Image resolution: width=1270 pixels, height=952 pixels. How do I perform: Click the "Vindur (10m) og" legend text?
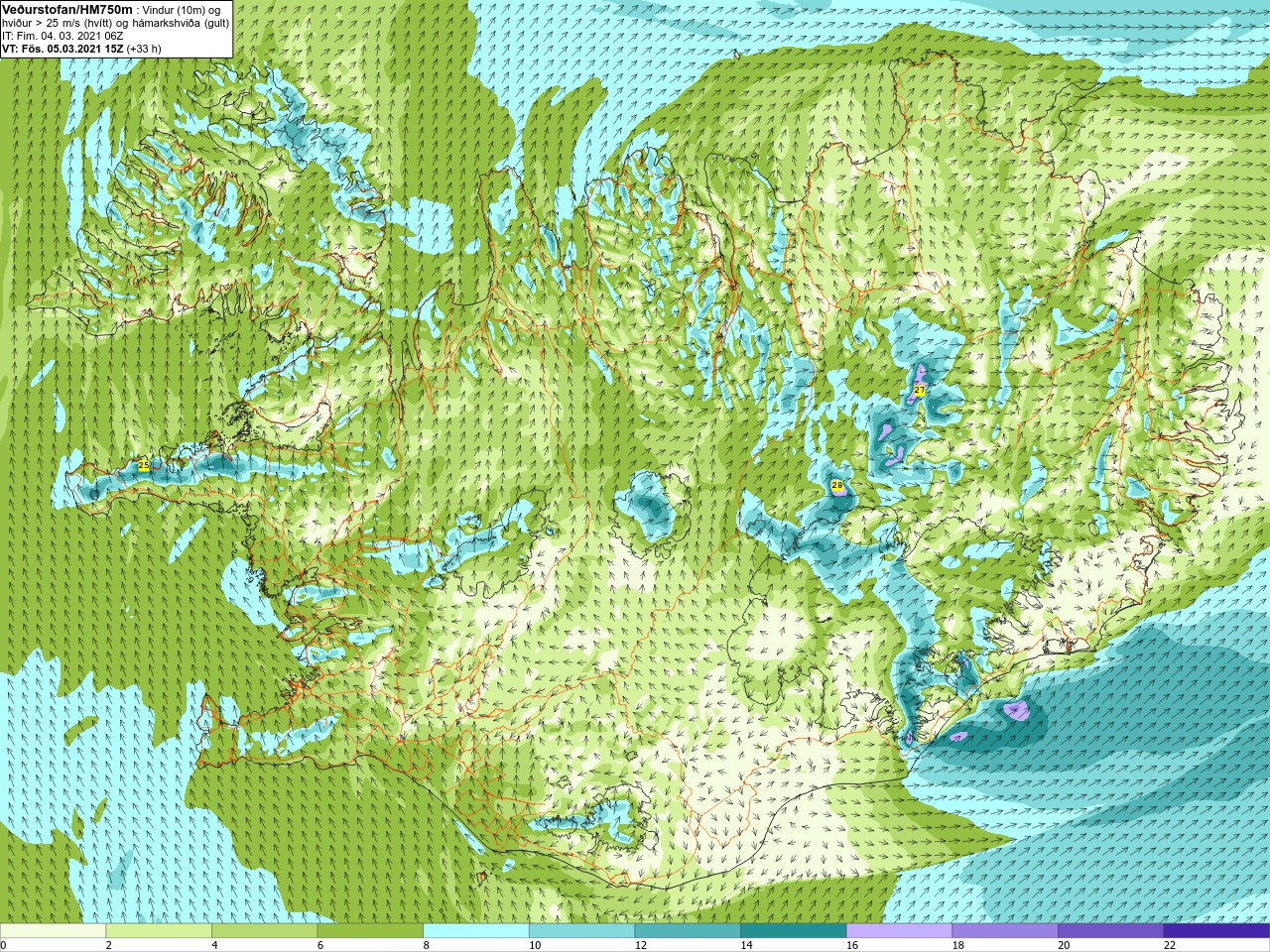(x=183, y=10)
